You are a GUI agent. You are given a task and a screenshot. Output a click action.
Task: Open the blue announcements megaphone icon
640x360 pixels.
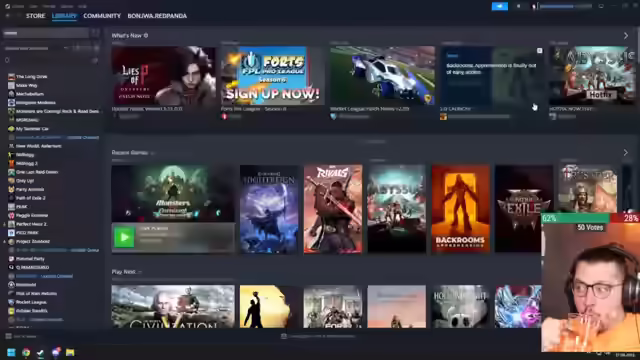pyautogui.click(x=500, y=6)
